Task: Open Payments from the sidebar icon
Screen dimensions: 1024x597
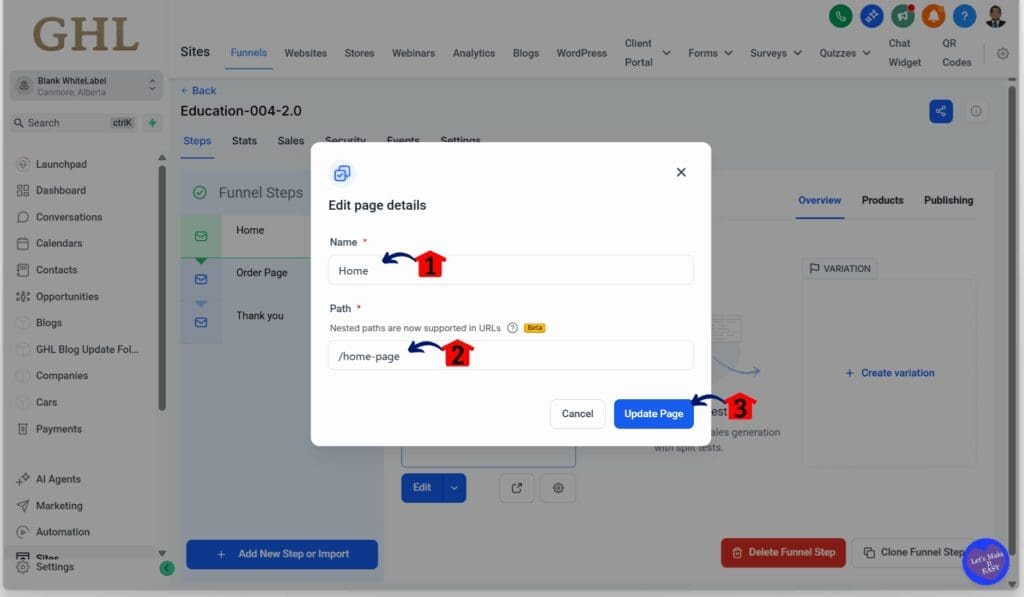Action: pyautogui.click(x=22, y=430)
